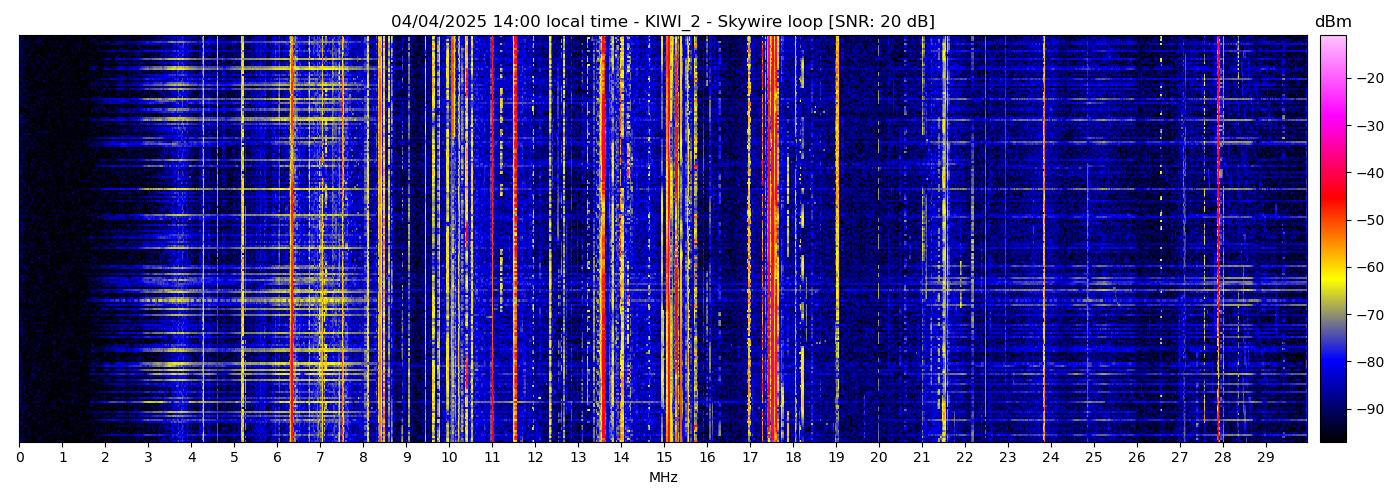This screenshot has height=500, width=1400.
Task: Click the dBm label above the colorbar
Action: coord(1332,22)
